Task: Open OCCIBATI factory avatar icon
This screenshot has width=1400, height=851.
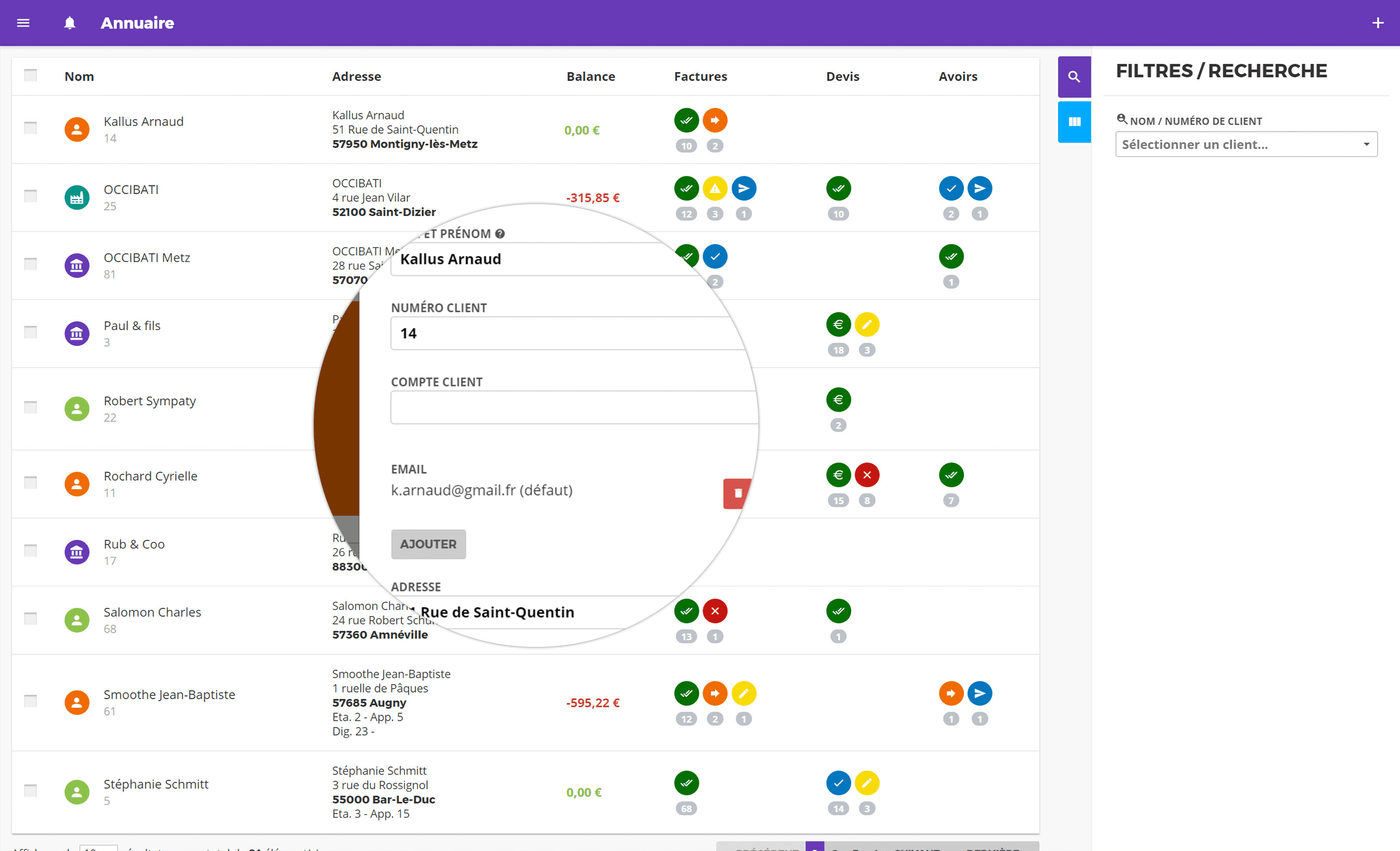Action: [77, 198]
